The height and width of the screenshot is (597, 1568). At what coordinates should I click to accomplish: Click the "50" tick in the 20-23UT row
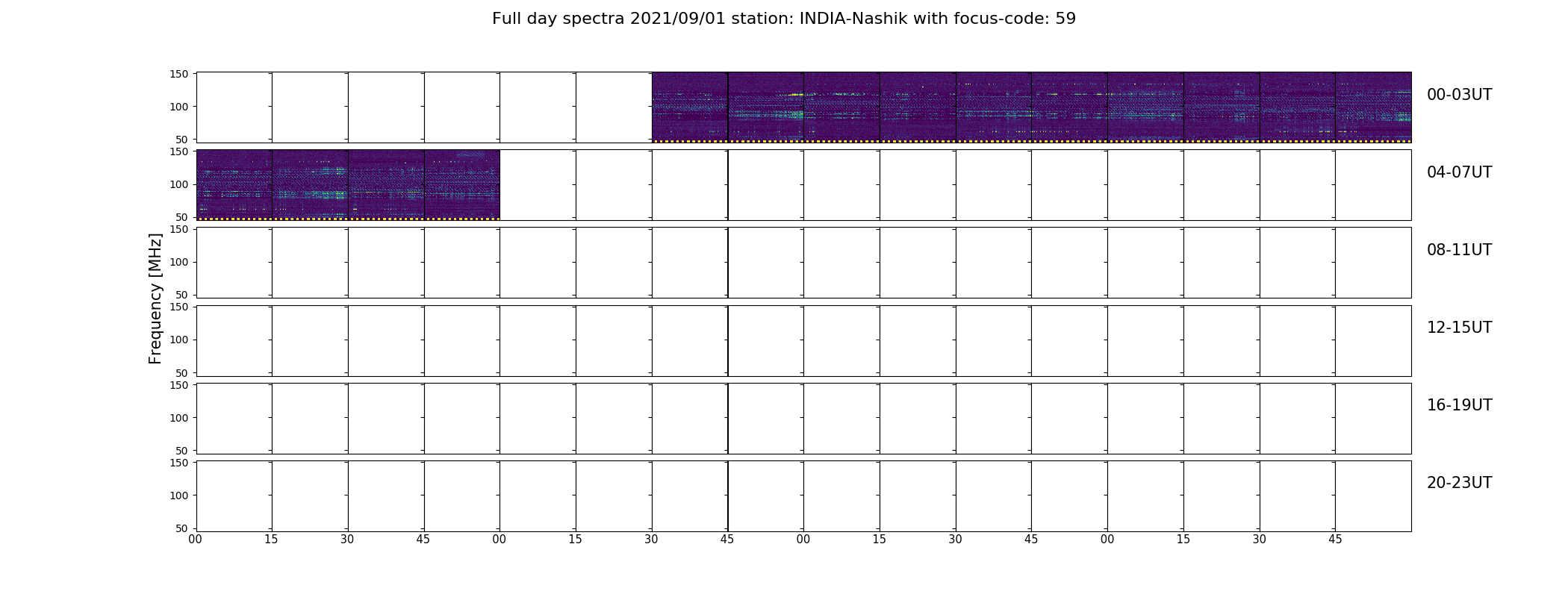(182, 528)
